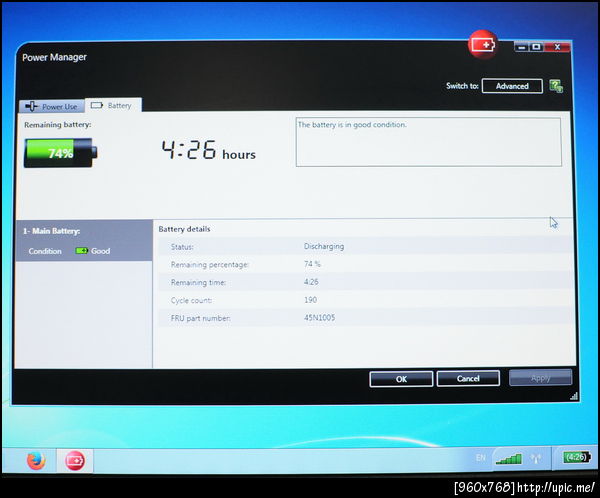
Task: Click the red battery icon in title bar
Action: pyautogui.click(x=483, y=44)
